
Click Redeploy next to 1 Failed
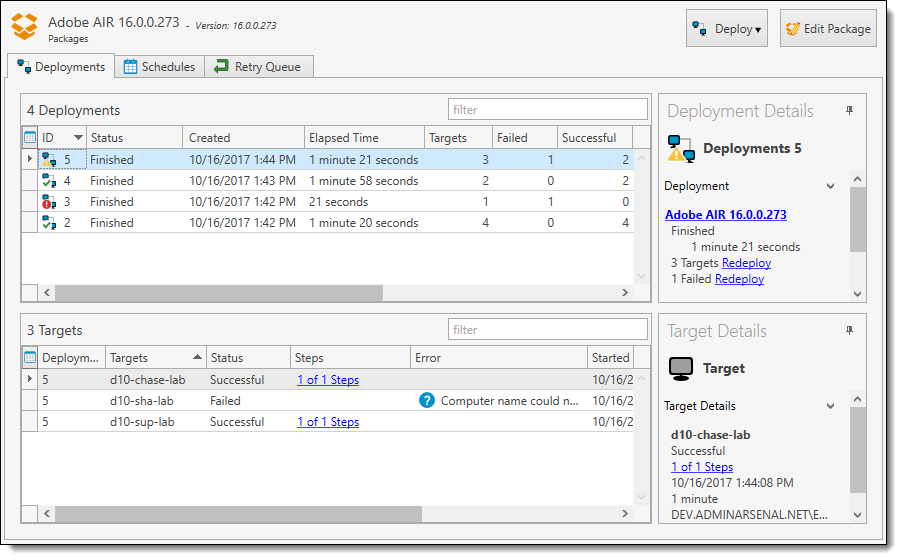click(x=739, y=279)
